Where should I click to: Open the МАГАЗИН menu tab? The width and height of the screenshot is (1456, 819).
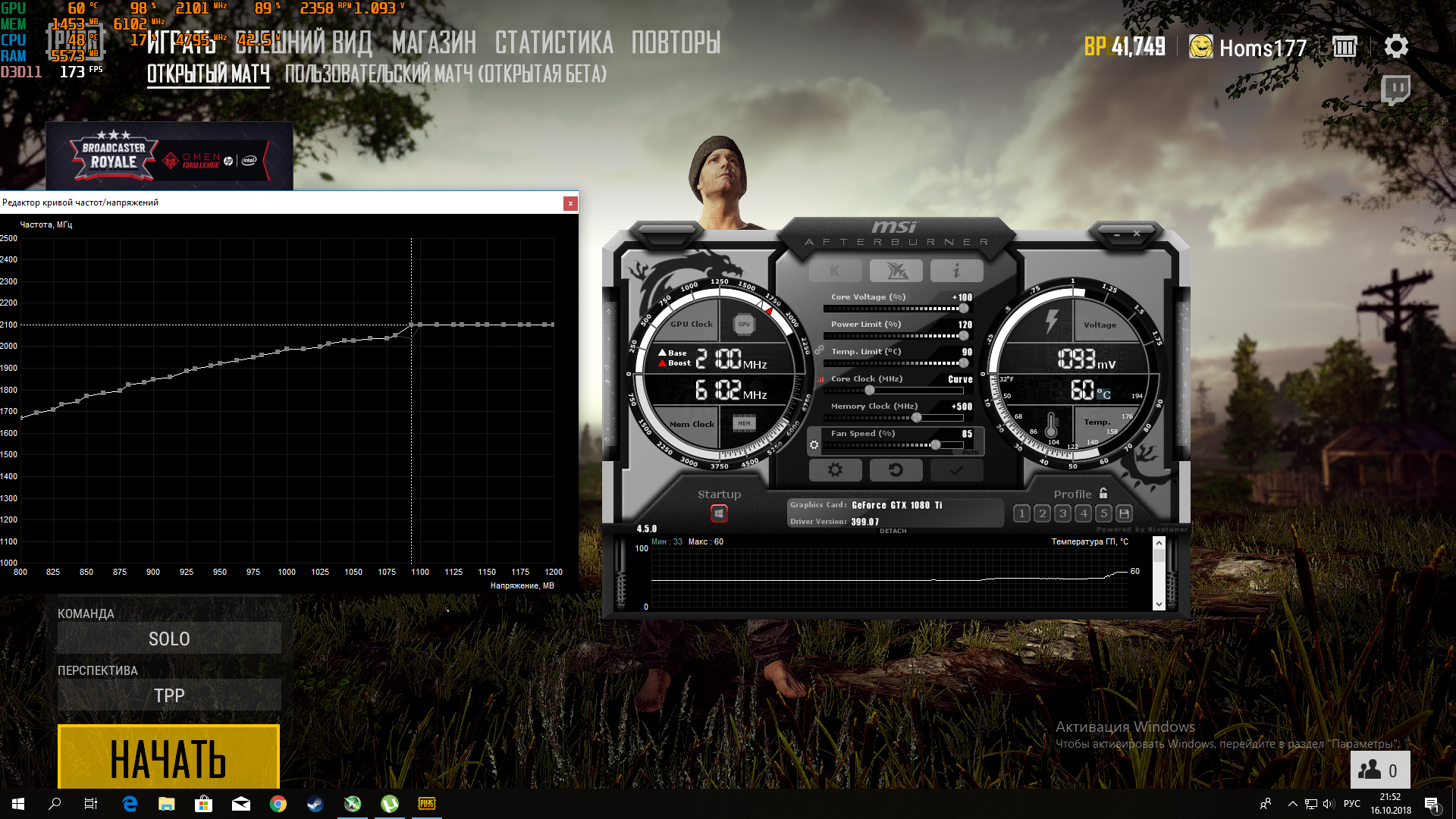(434, 43)
